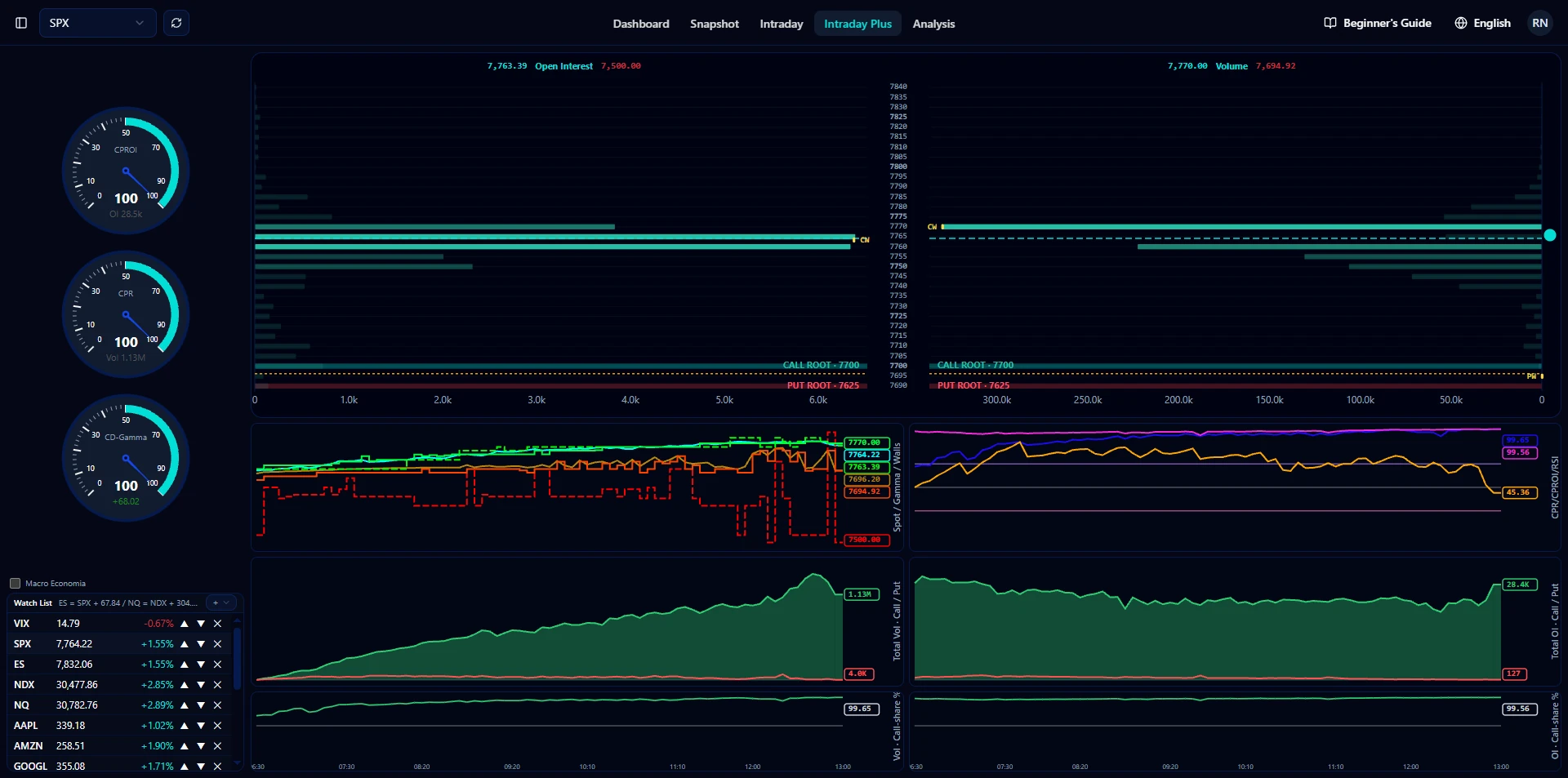Screen dimensions: 1568x778
Task: Move VIX row down in watch list
Action: pyautogui.click(x=201, y=624)
